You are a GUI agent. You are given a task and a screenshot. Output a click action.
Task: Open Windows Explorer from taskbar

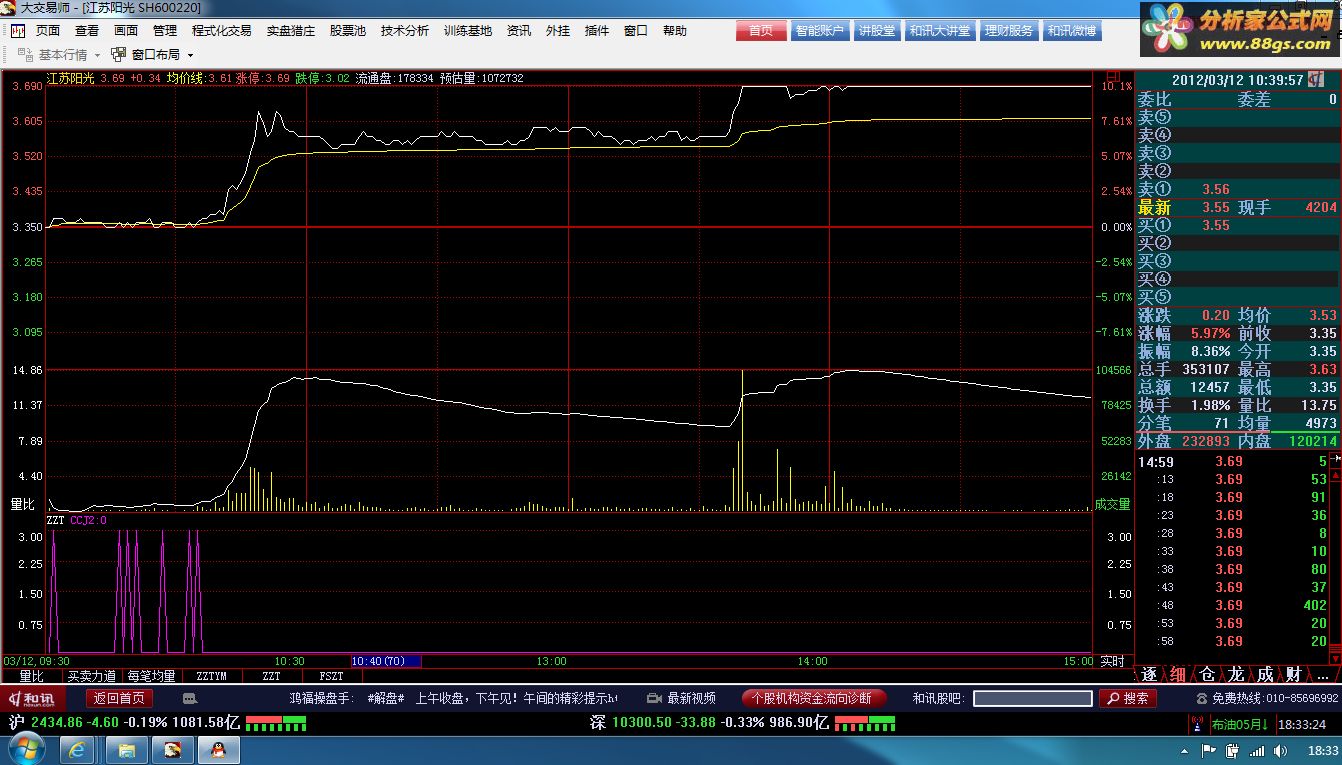pyautogui.click(x=127, y=749)
